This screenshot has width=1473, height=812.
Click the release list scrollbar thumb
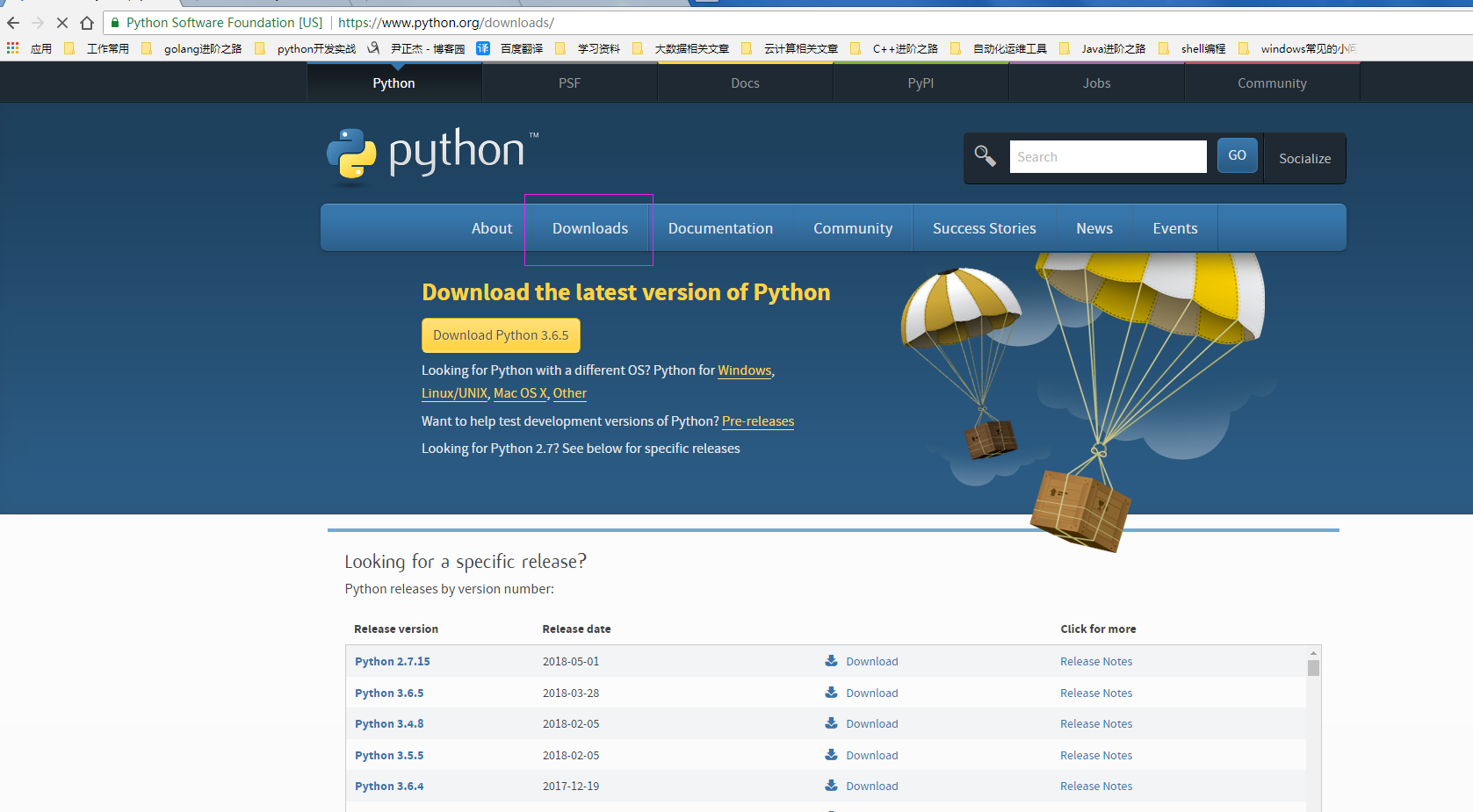click(x=1313, y=668)
